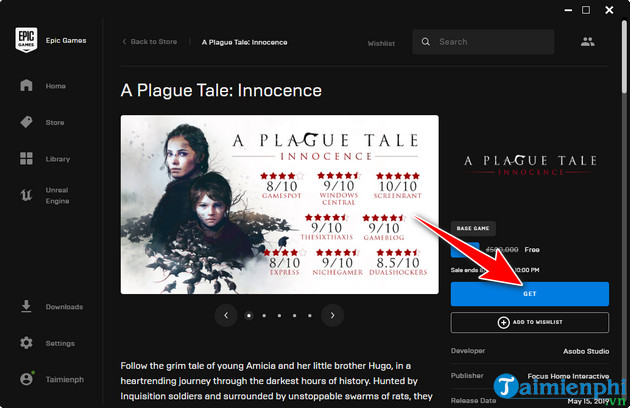Open the Taimienph profile avatar icon

pyautogui.click(x=27, y=379)
